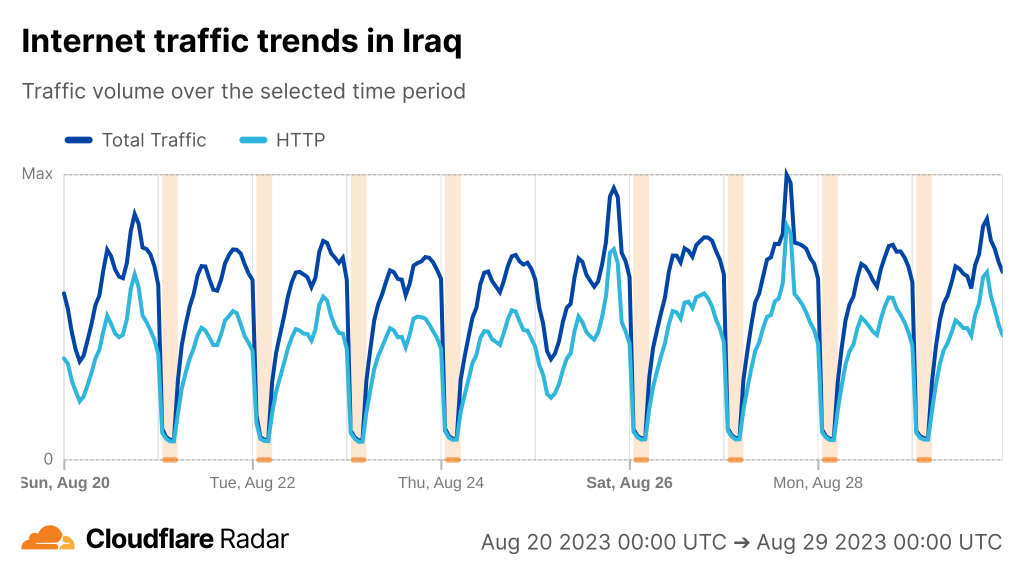Screen dimensions: 1024x576
Task: Click the last orange marker on the x-axis
Action: [x=924, y=459]
